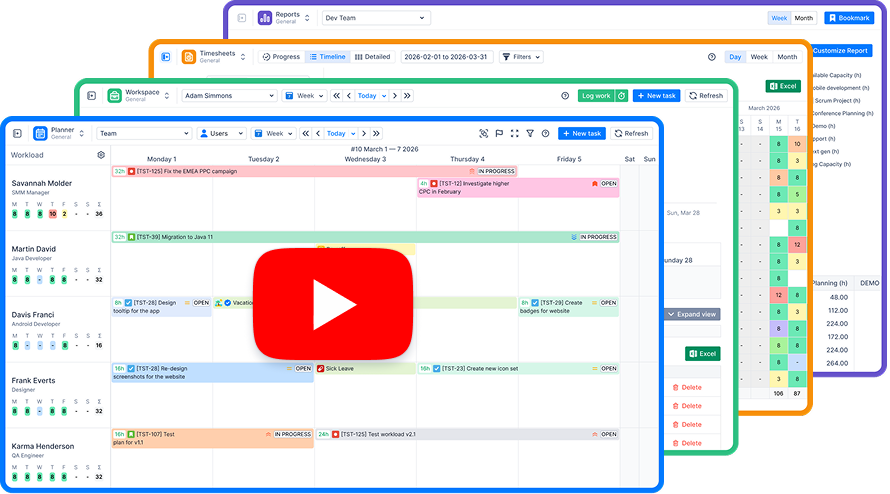Open the Planner module switcher arrows
Viewport: 890px width, 494px height.
82,133
